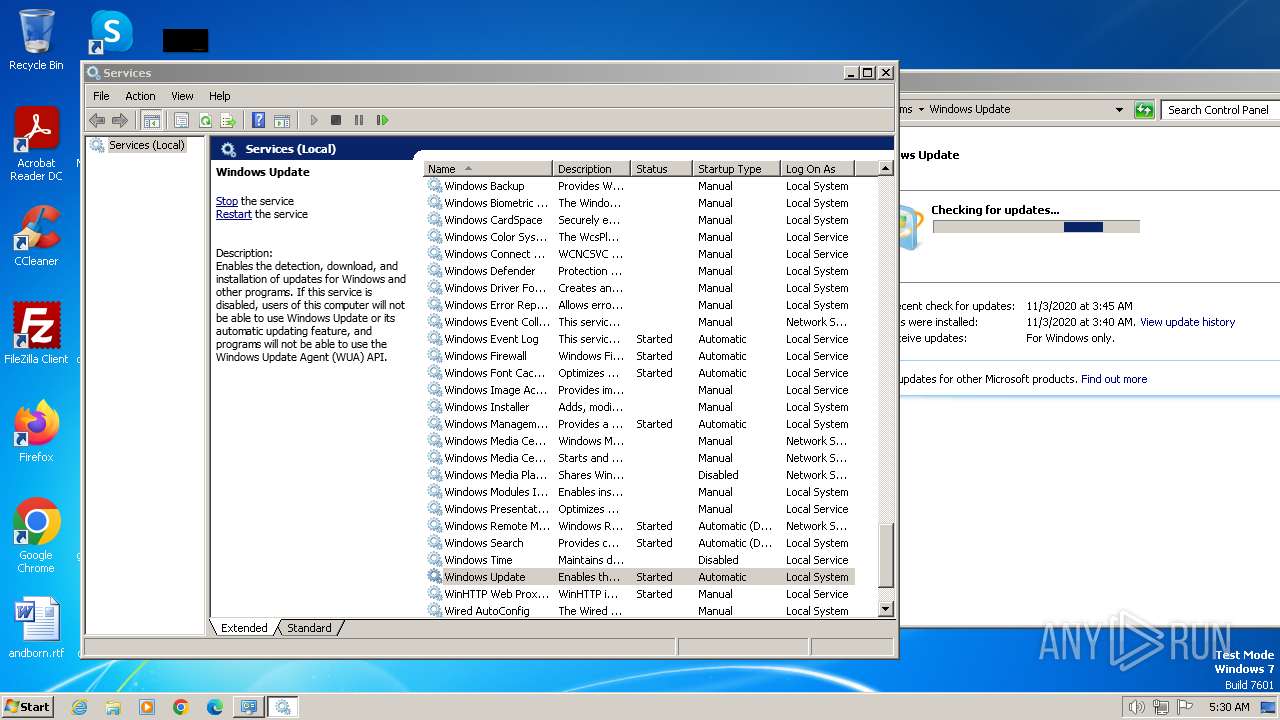
Task: Open the Google Chrome desktop shortcut
Action: click(x=36, y=535)
